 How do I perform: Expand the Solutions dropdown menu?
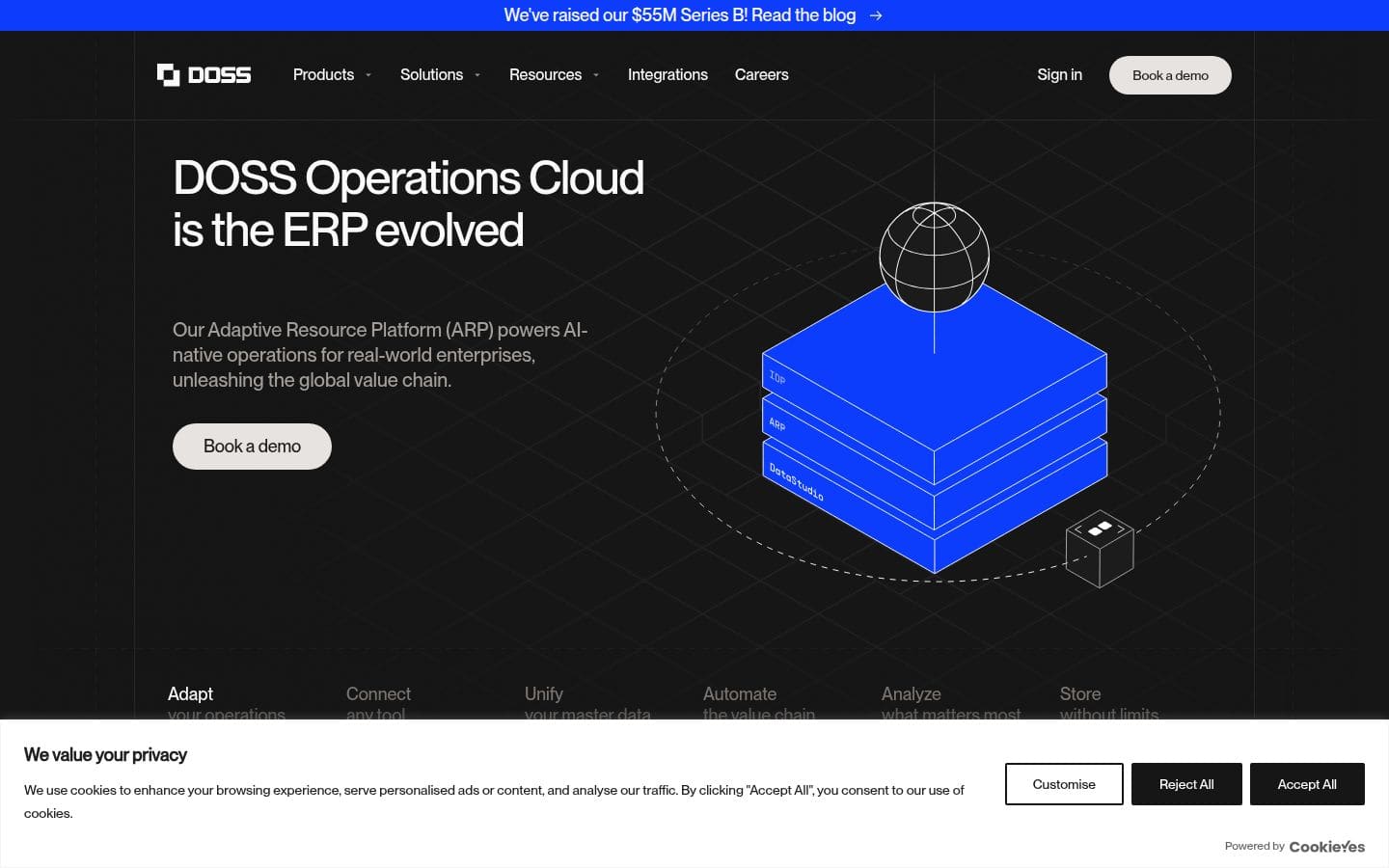440,74
